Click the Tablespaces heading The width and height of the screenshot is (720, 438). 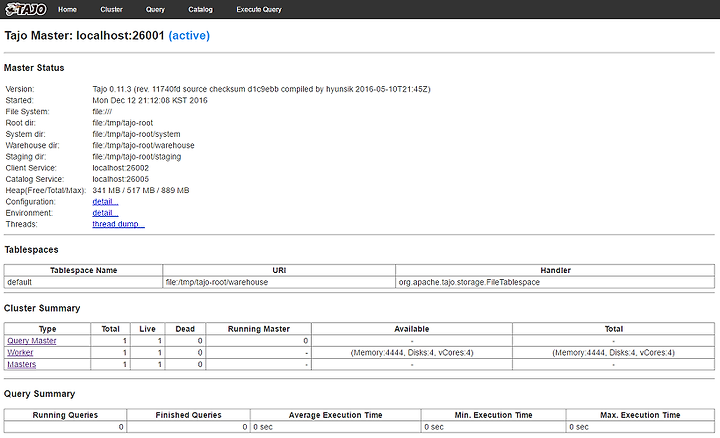[x=31, y=250]
